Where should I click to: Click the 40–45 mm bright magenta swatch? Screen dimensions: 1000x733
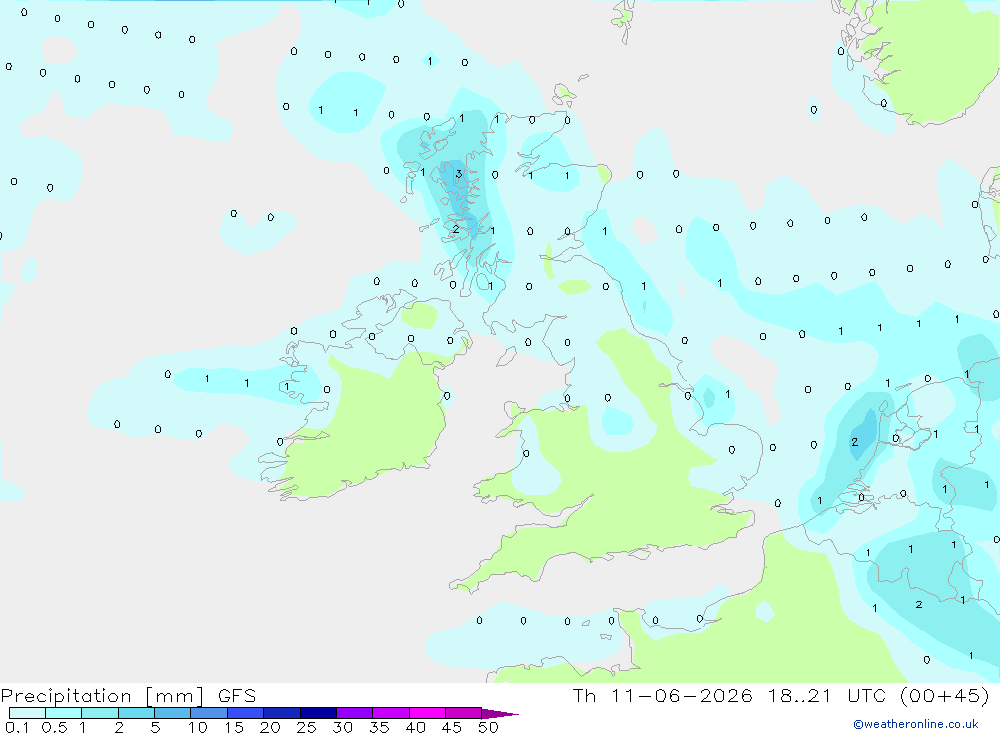427,713
